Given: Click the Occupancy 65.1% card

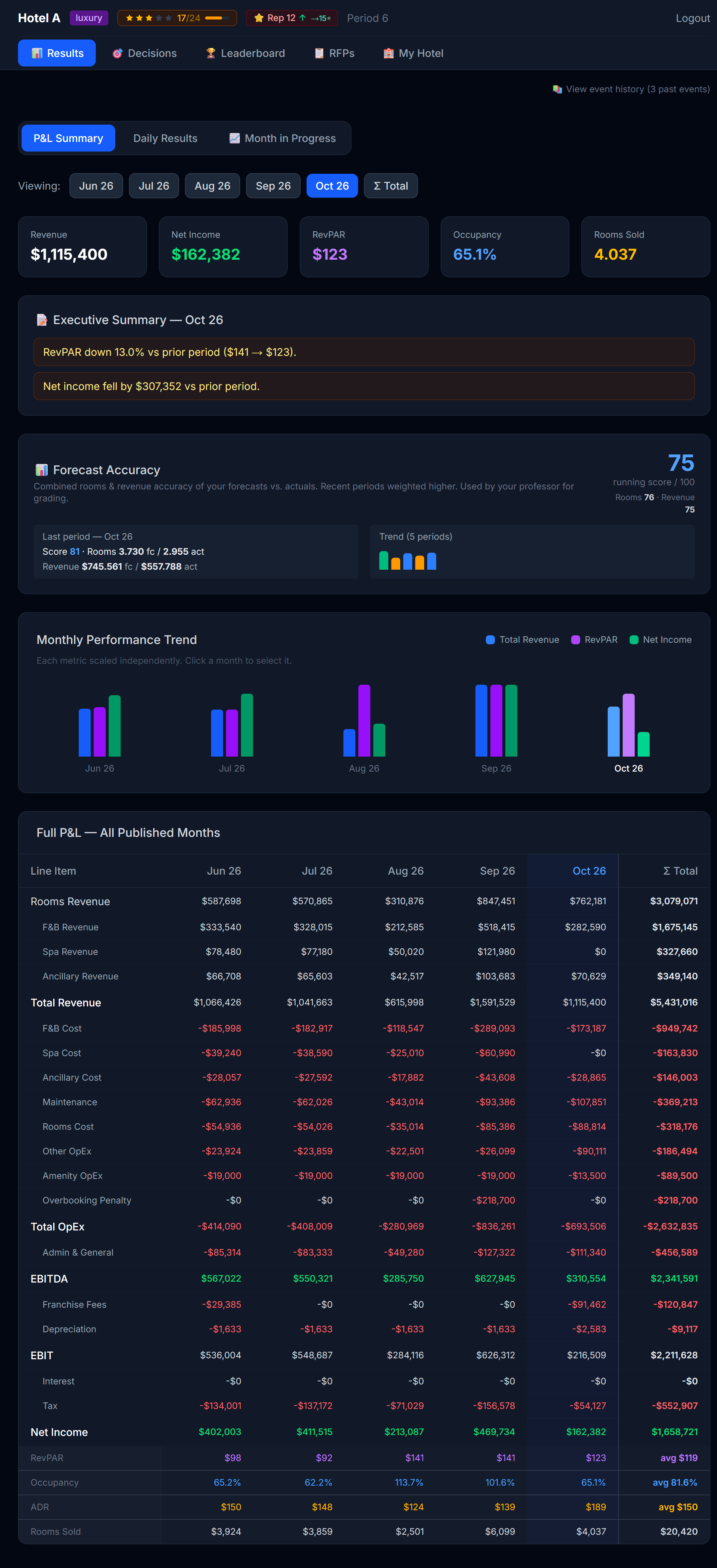Looking at the screenshot, I should pos(505,247).
